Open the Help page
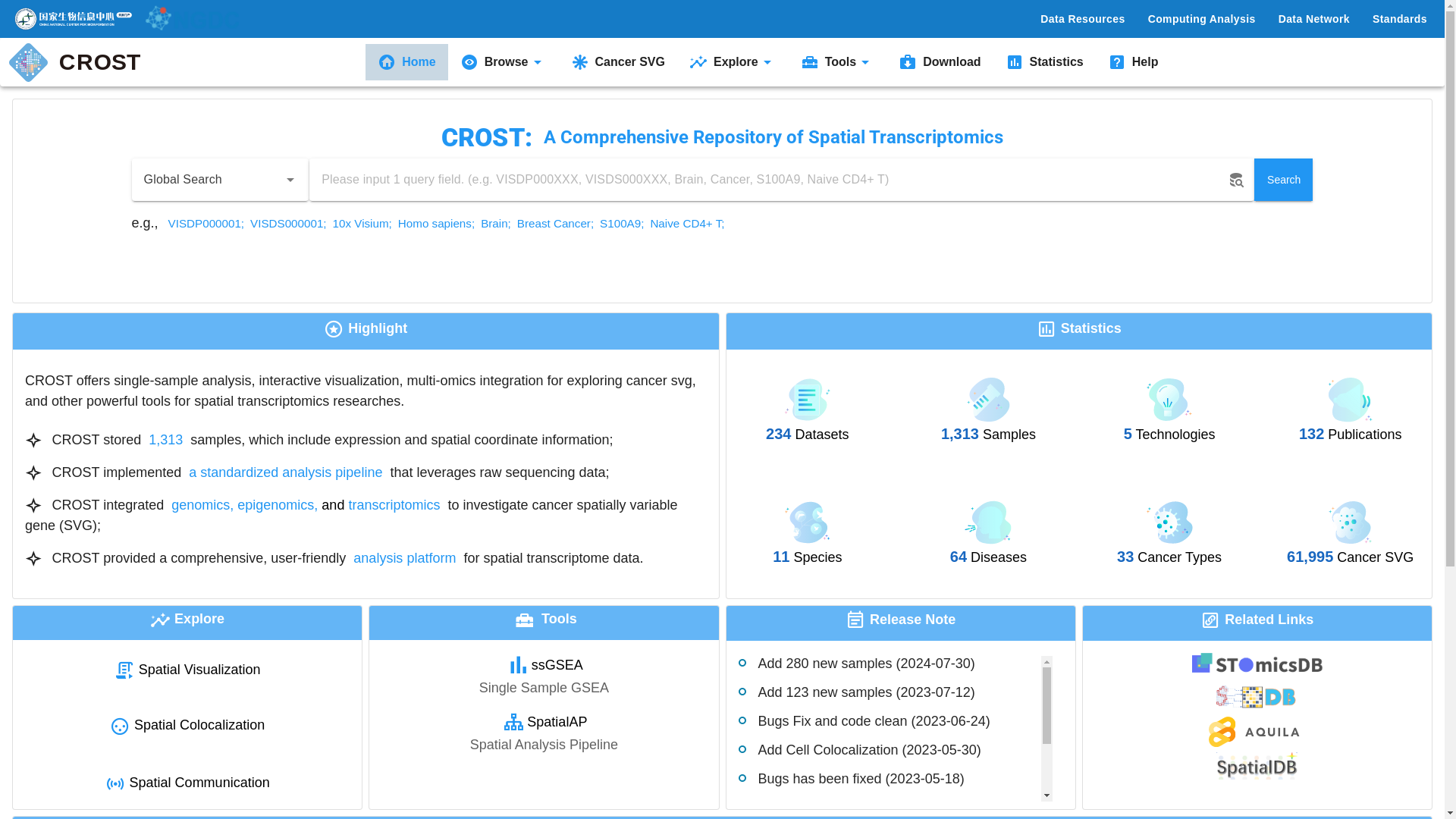The width and height of the screenshot is (1456, 819). [1134, 62]
